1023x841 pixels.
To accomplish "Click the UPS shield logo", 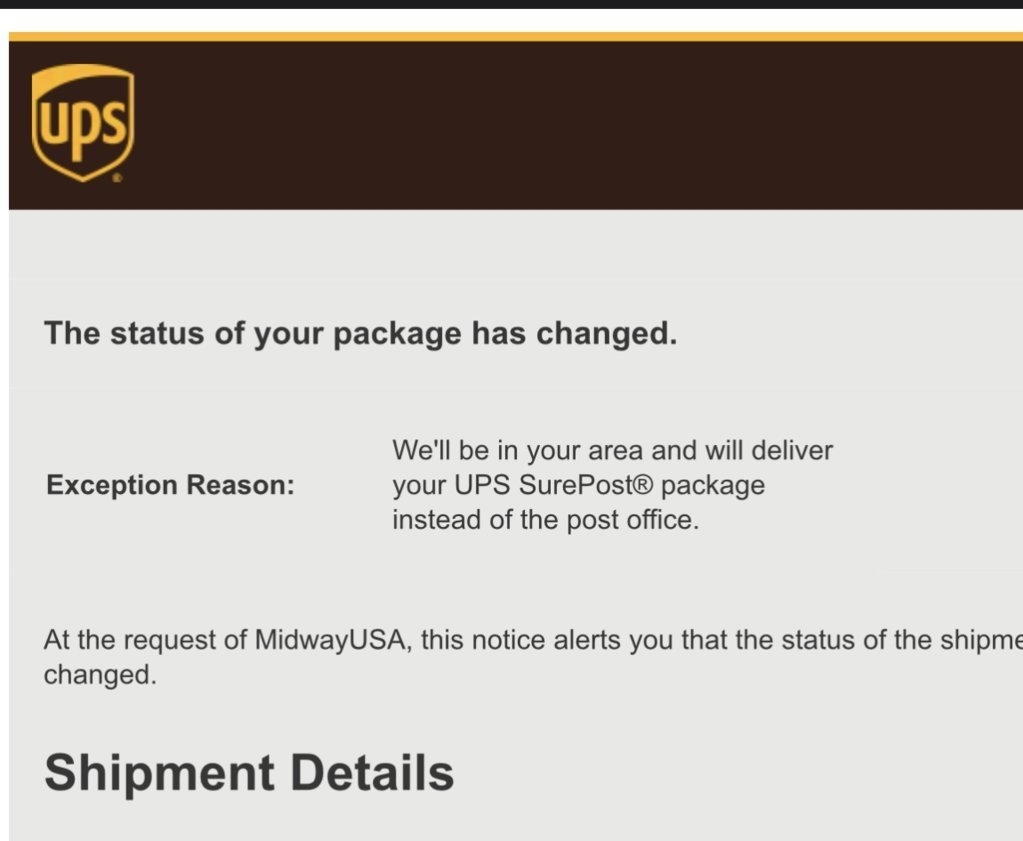I will coord(82,123).
